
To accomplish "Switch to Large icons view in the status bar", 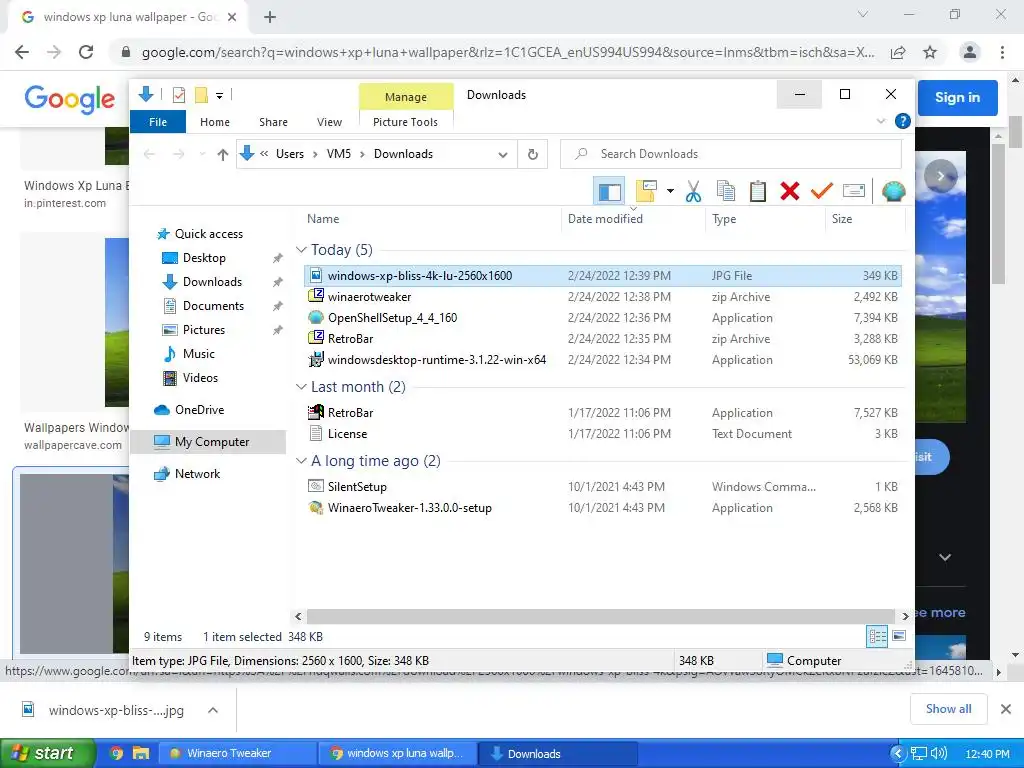I will [x=899, y=636].
